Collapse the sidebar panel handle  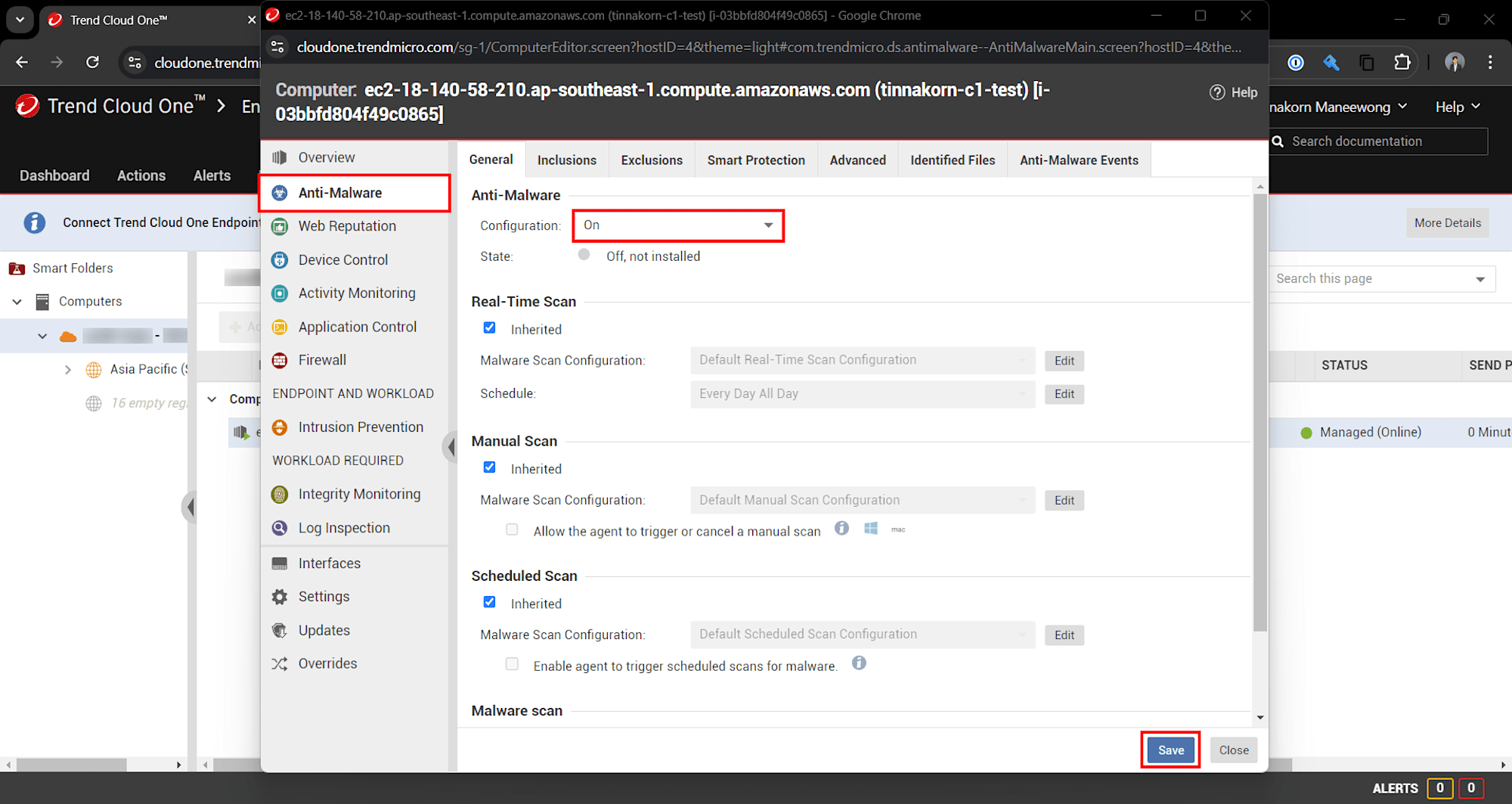point(451,447)
